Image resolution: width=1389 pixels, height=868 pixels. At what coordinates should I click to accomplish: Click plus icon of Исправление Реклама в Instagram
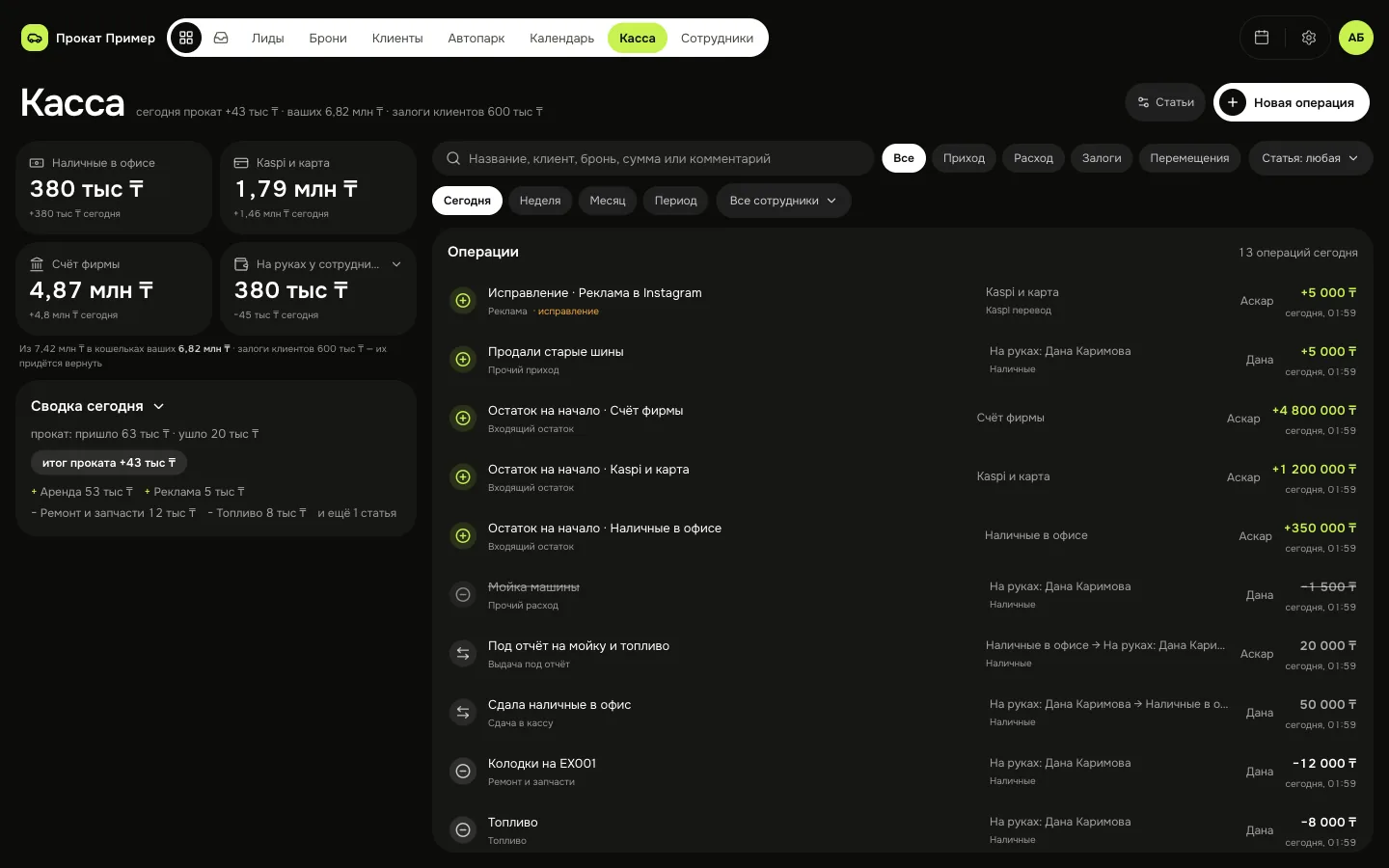click(463, 301)
